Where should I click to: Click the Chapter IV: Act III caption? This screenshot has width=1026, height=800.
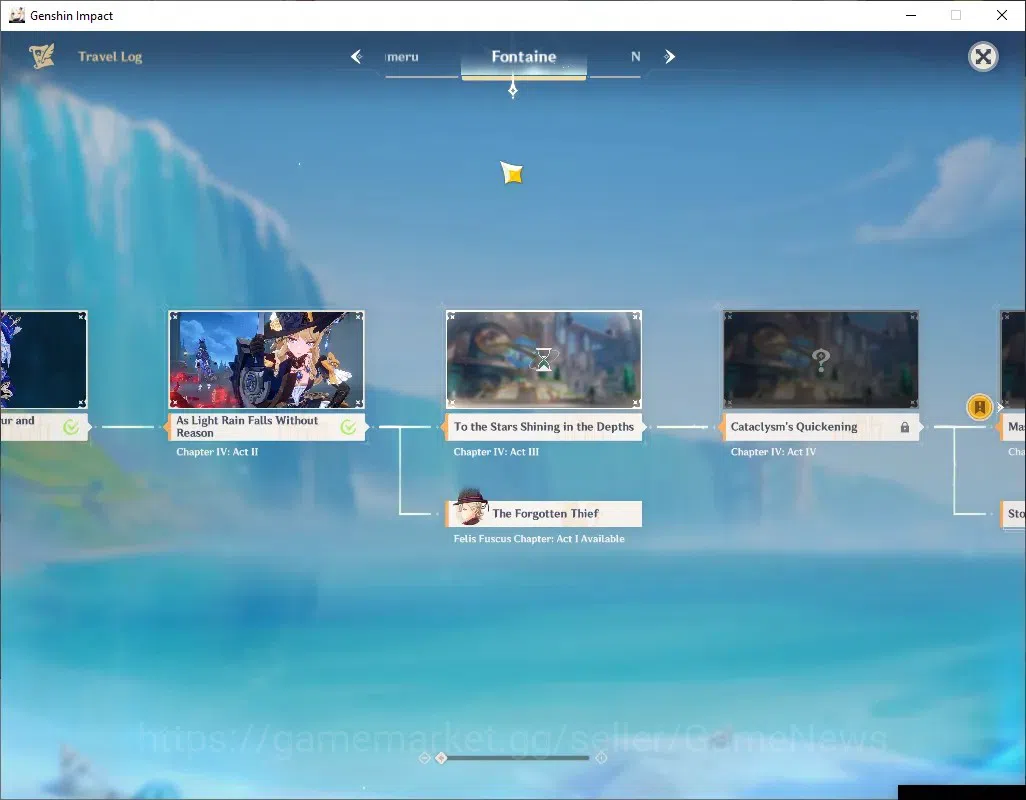pyautogui.click(x=496, y=452)
